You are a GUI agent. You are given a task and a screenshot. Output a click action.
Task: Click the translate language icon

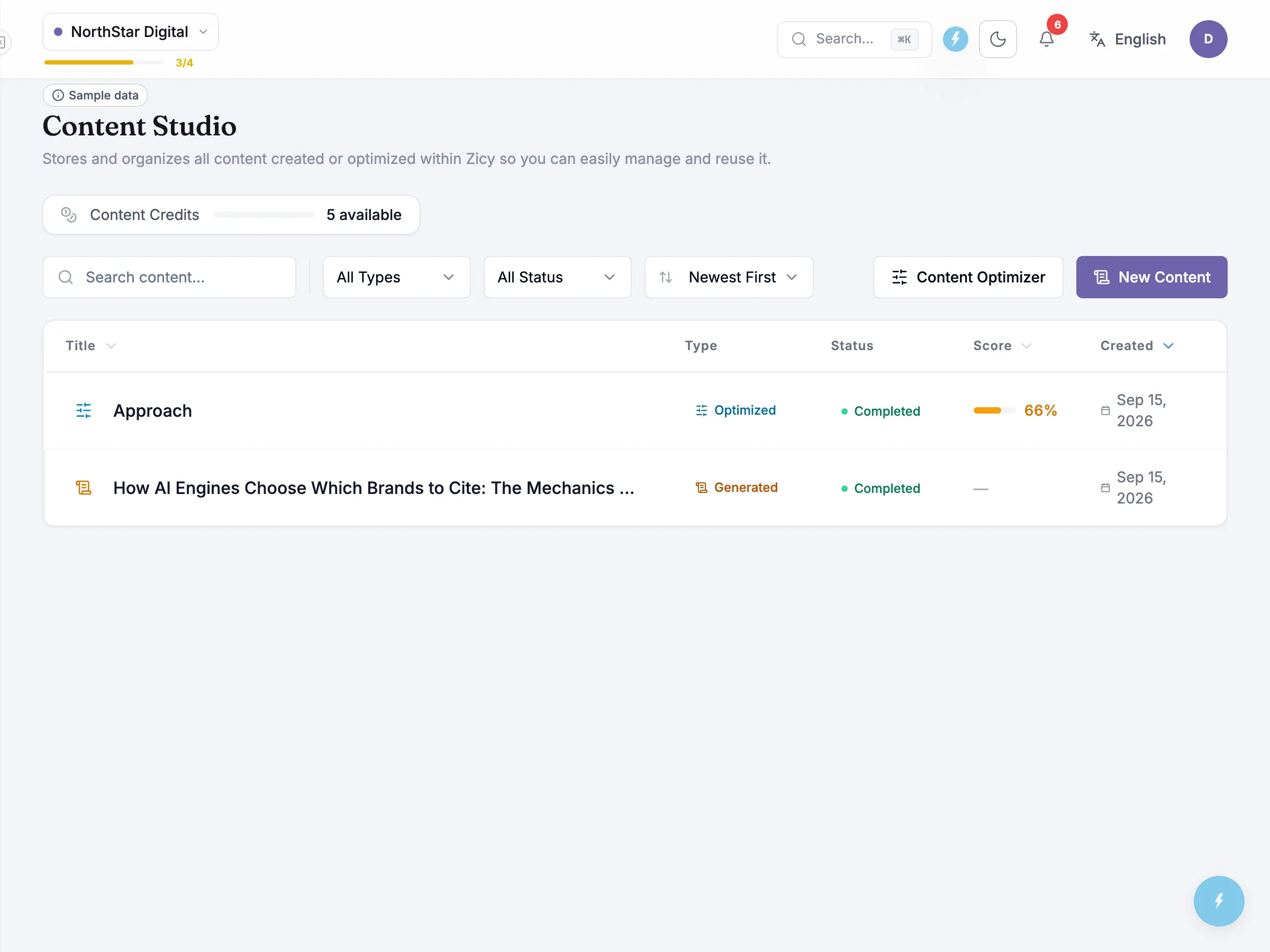click(x=1097, y=39)
